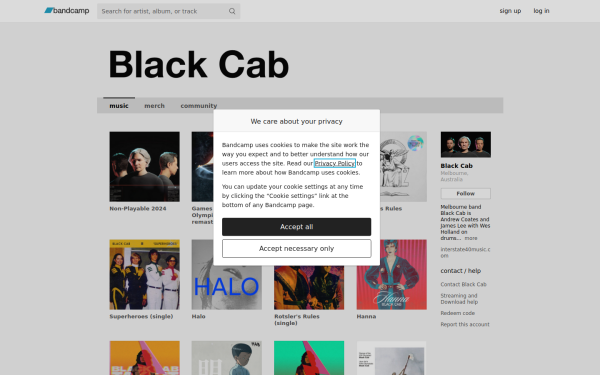Open the sign up link
This screenshot has height=375, width=600.
tap(510, 11)
